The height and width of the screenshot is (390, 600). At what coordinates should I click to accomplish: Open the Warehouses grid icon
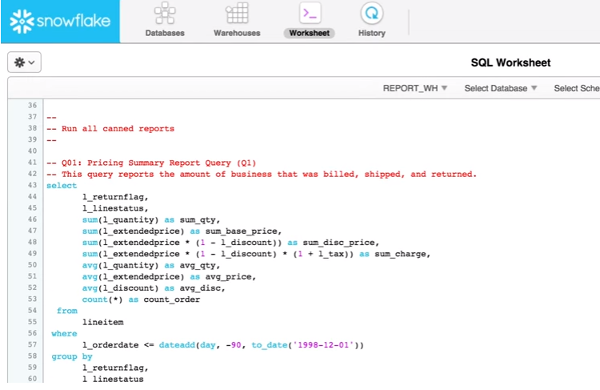[x=237, y=13]
